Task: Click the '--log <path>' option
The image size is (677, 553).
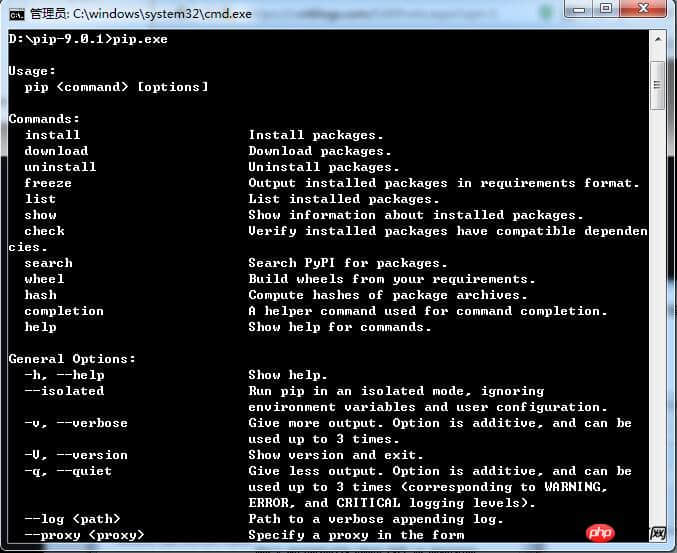Action: coord(73,519)
